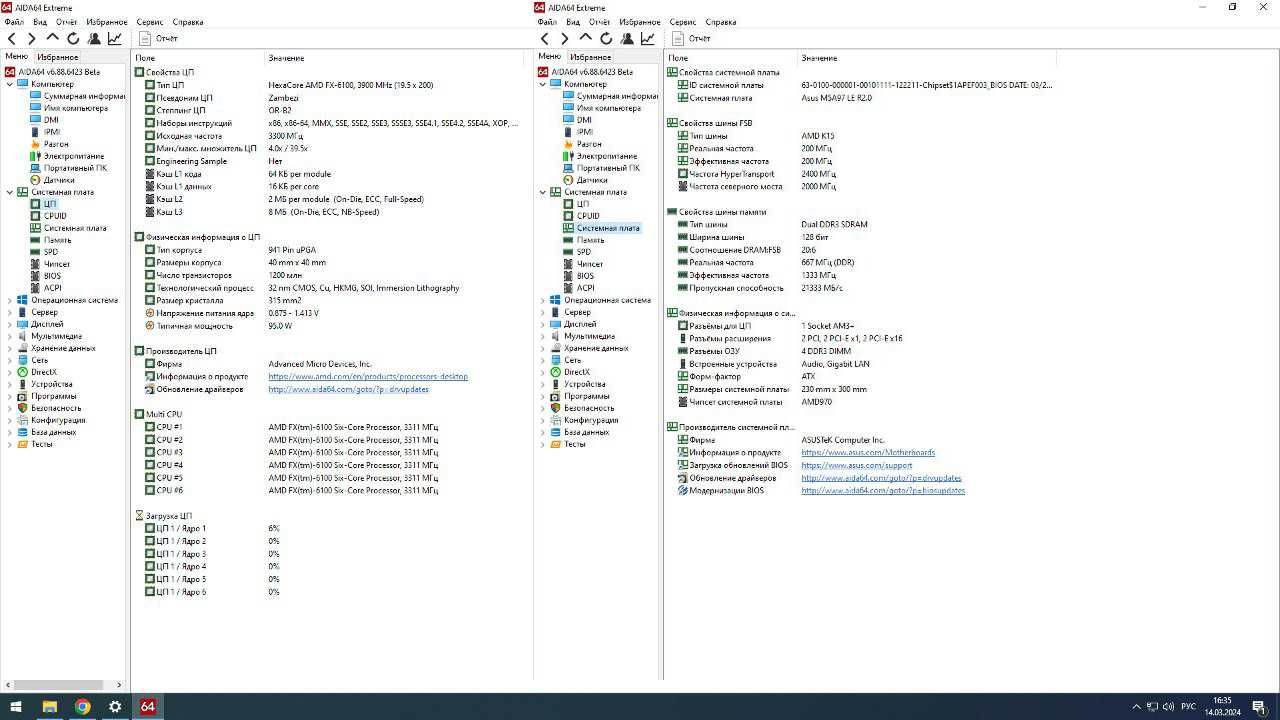
Task: Open File Explorer from taskbar
Action: [x=49, y=706]
